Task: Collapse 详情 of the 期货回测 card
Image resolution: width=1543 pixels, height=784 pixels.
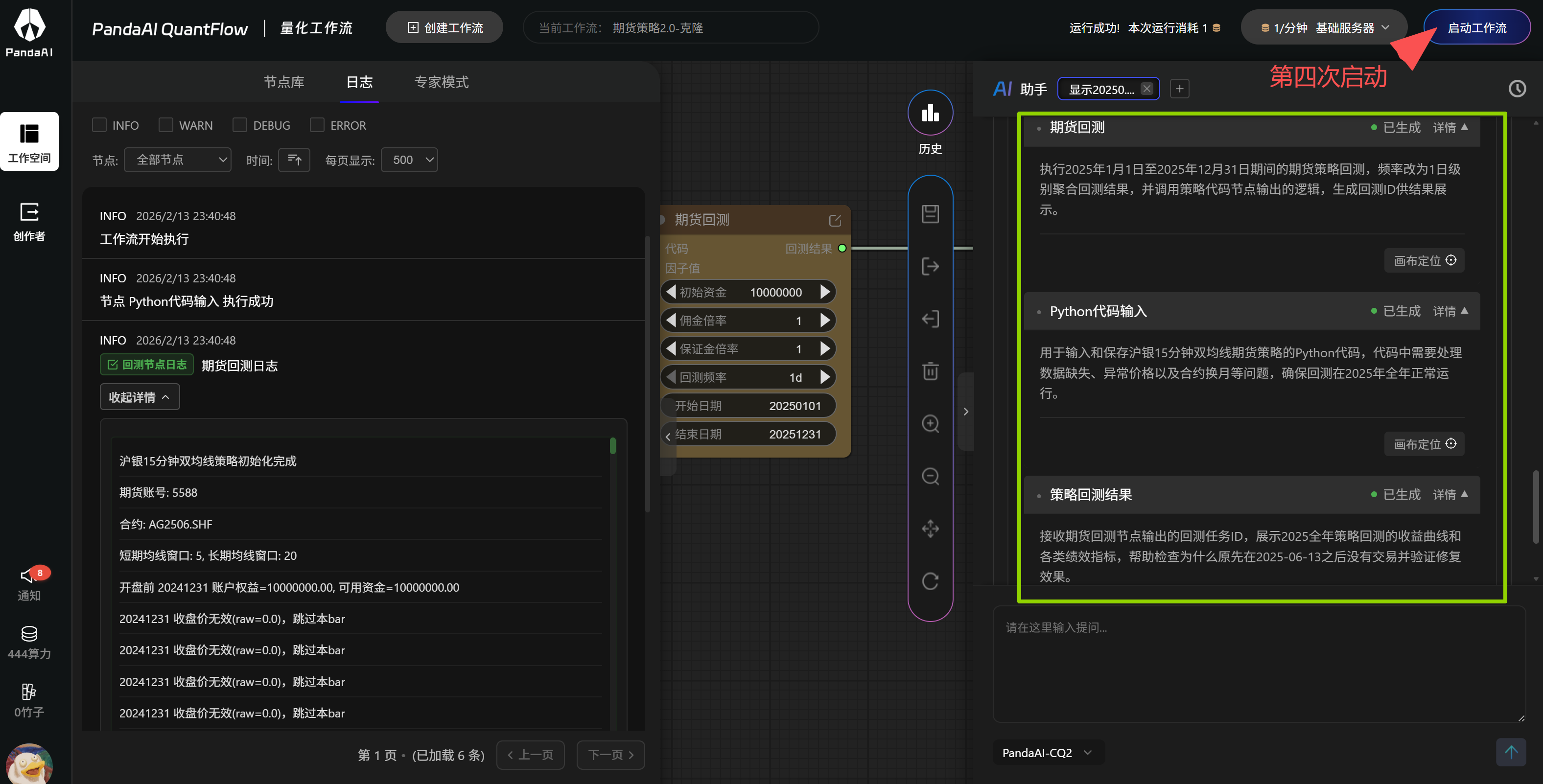Action: coord(1450,128)
